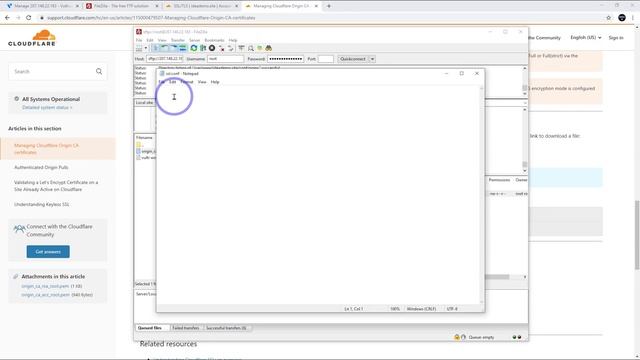This screenshot has height=360, width=640.
Task: Click inside the Notepad text area
Action: click(x=318, y=195)
